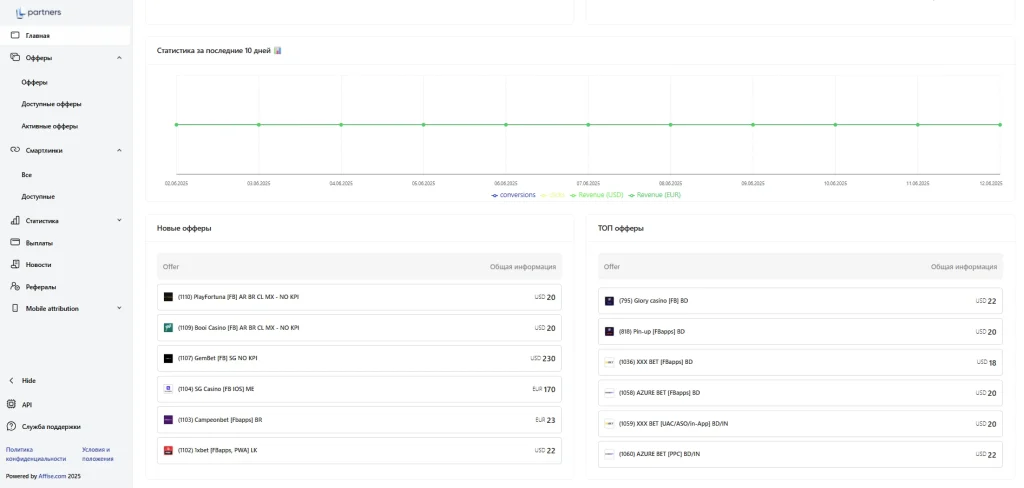Open the Booi Casino [FB] offer
Screen dimensions: 1024x488
click(x=359, y=327)
